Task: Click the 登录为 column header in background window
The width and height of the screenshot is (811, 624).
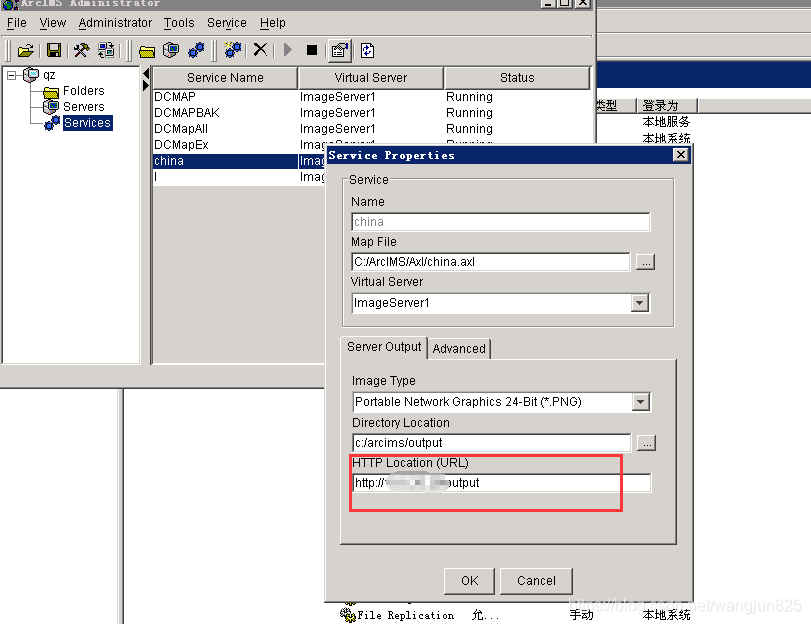Action: 667,106
